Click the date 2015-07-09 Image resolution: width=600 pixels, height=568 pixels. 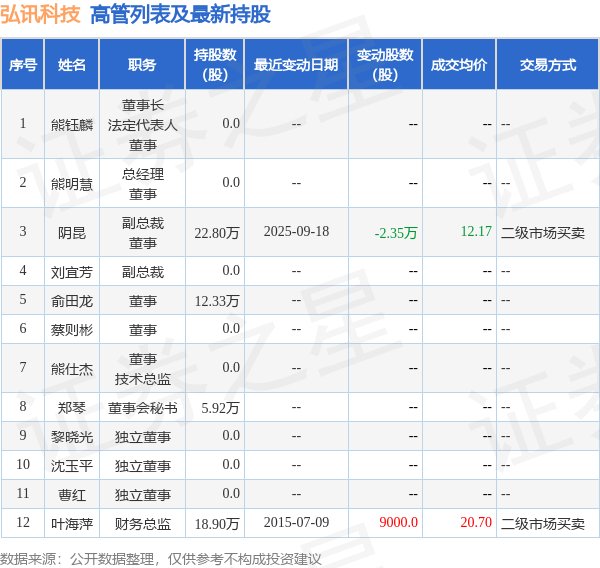(x=296, y=522)
